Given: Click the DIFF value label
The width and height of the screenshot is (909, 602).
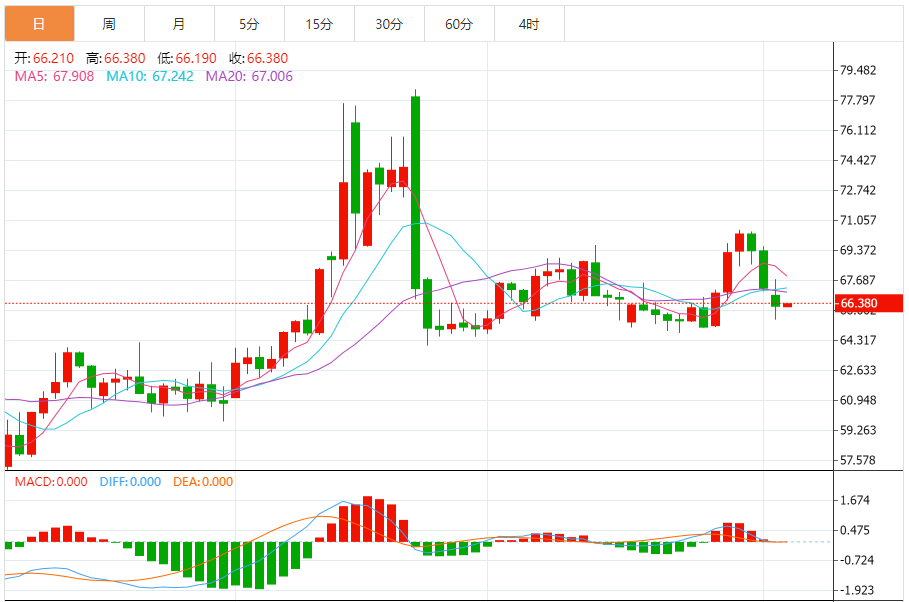Looking at the screenshot, I should pos(130,482).
